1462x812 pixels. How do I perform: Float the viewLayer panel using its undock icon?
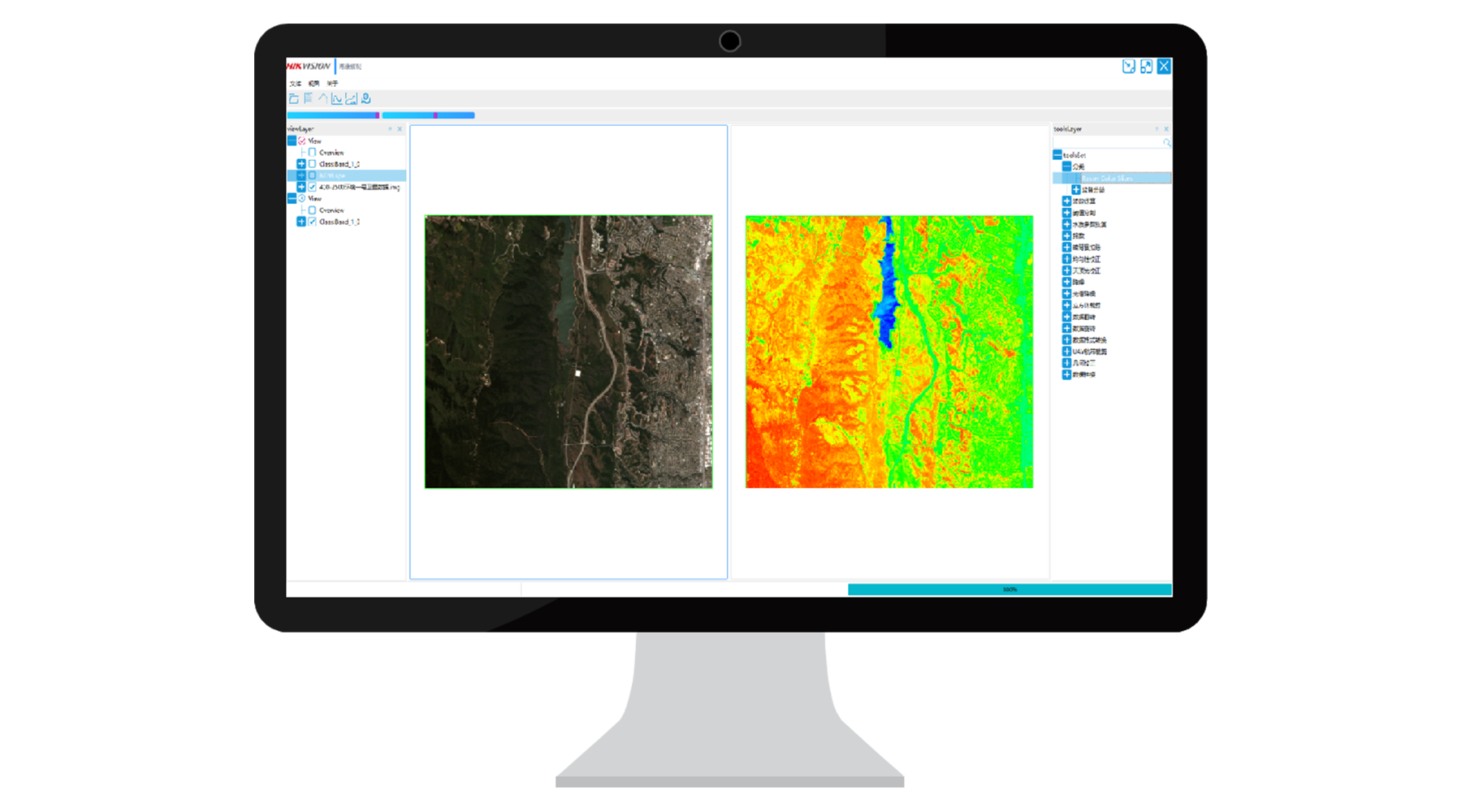pos(390,129)
